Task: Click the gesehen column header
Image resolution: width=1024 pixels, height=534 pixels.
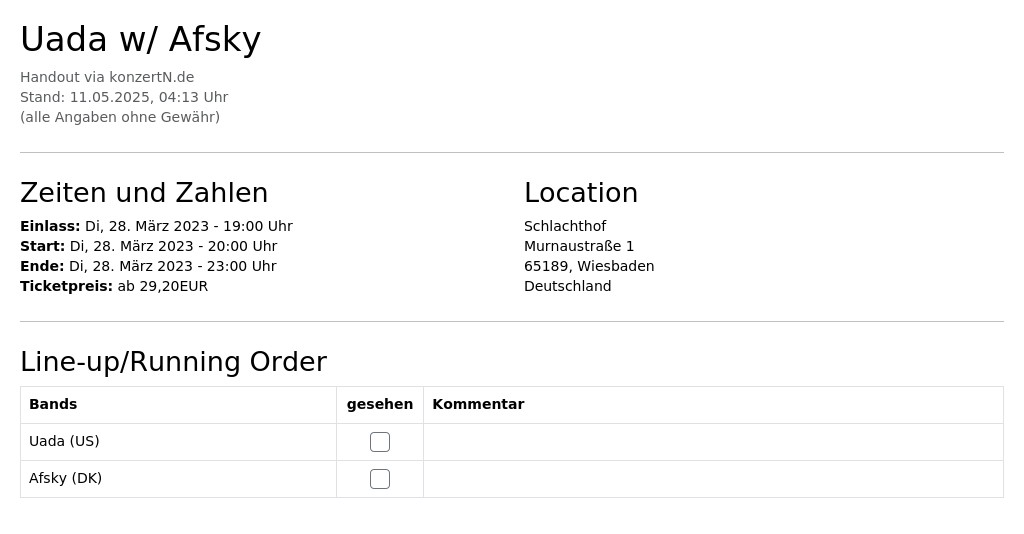Action: pos(379,404)
